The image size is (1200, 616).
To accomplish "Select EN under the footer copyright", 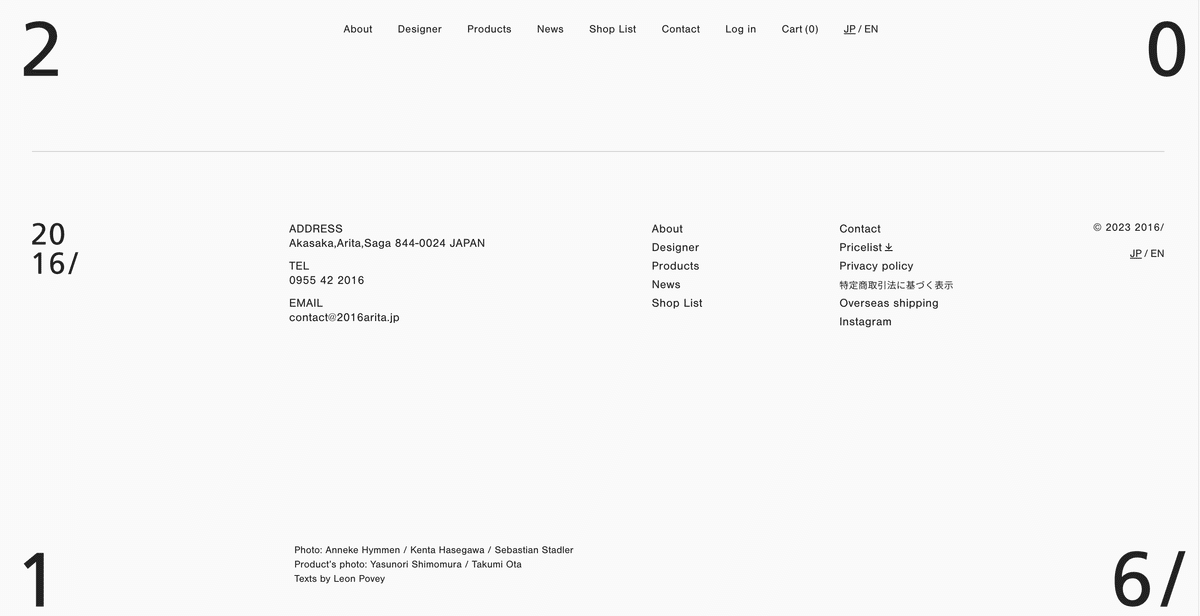I will 1157,254.
